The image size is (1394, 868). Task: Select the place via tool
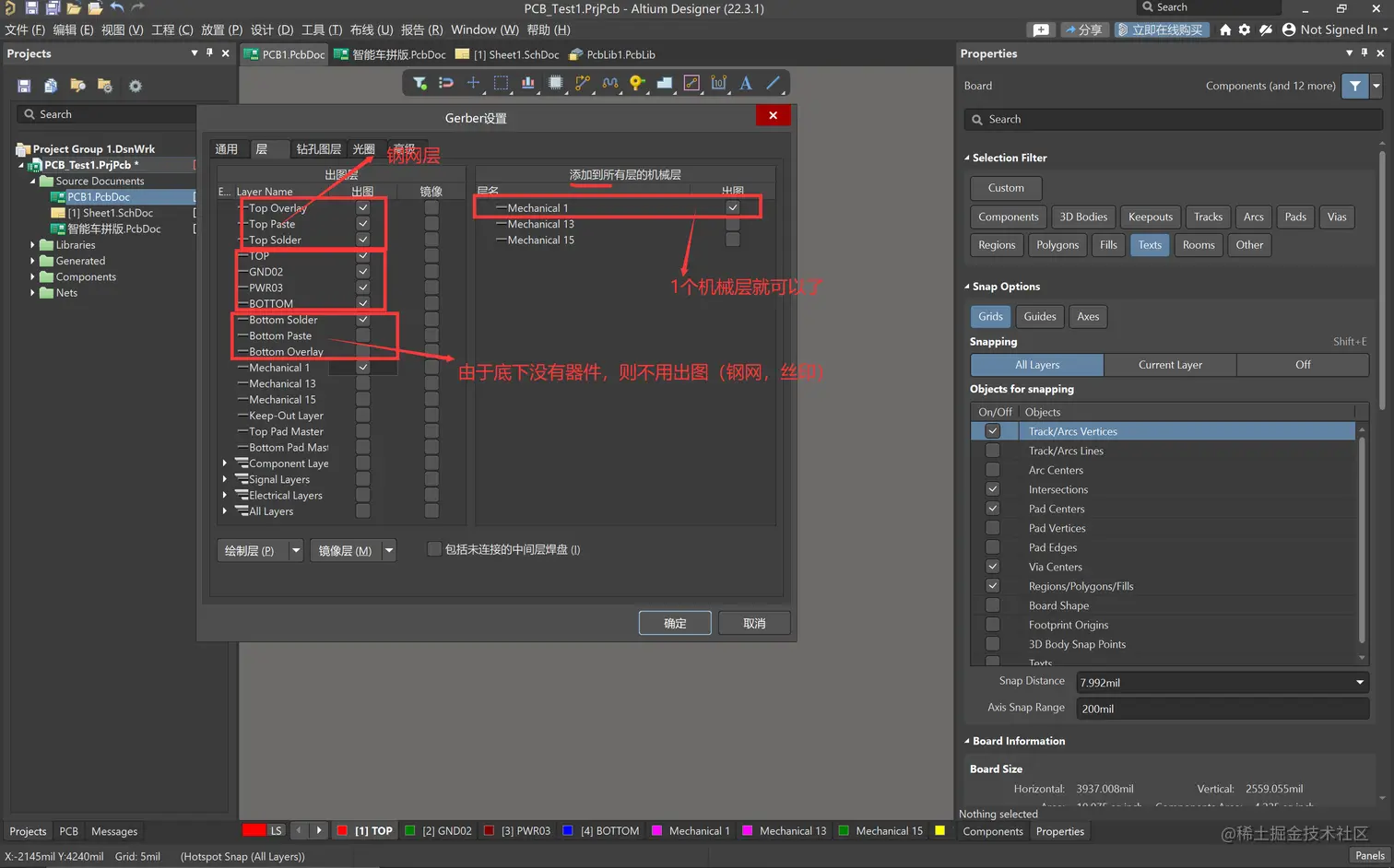tap(637, 83)
